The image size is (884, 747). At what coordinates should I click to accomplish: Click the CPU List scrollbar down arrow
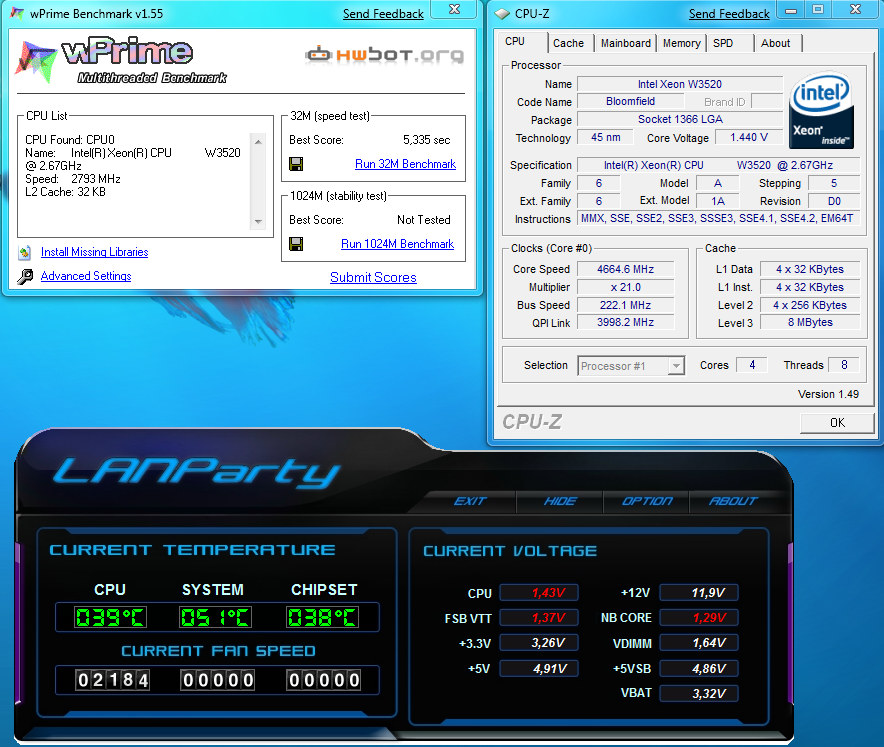pyautogui.click(x=258, y=222)
